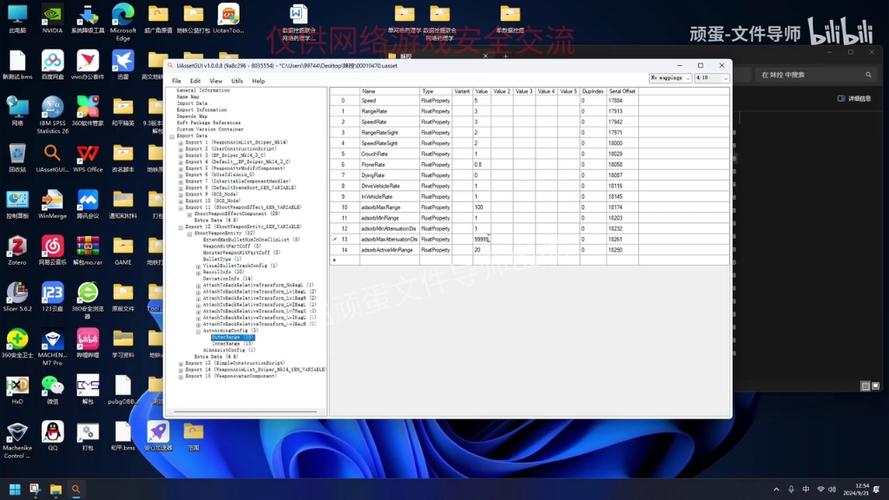The image size is (889, 500).
Task: Select Import Data in the tree
Action: [192, 103]
